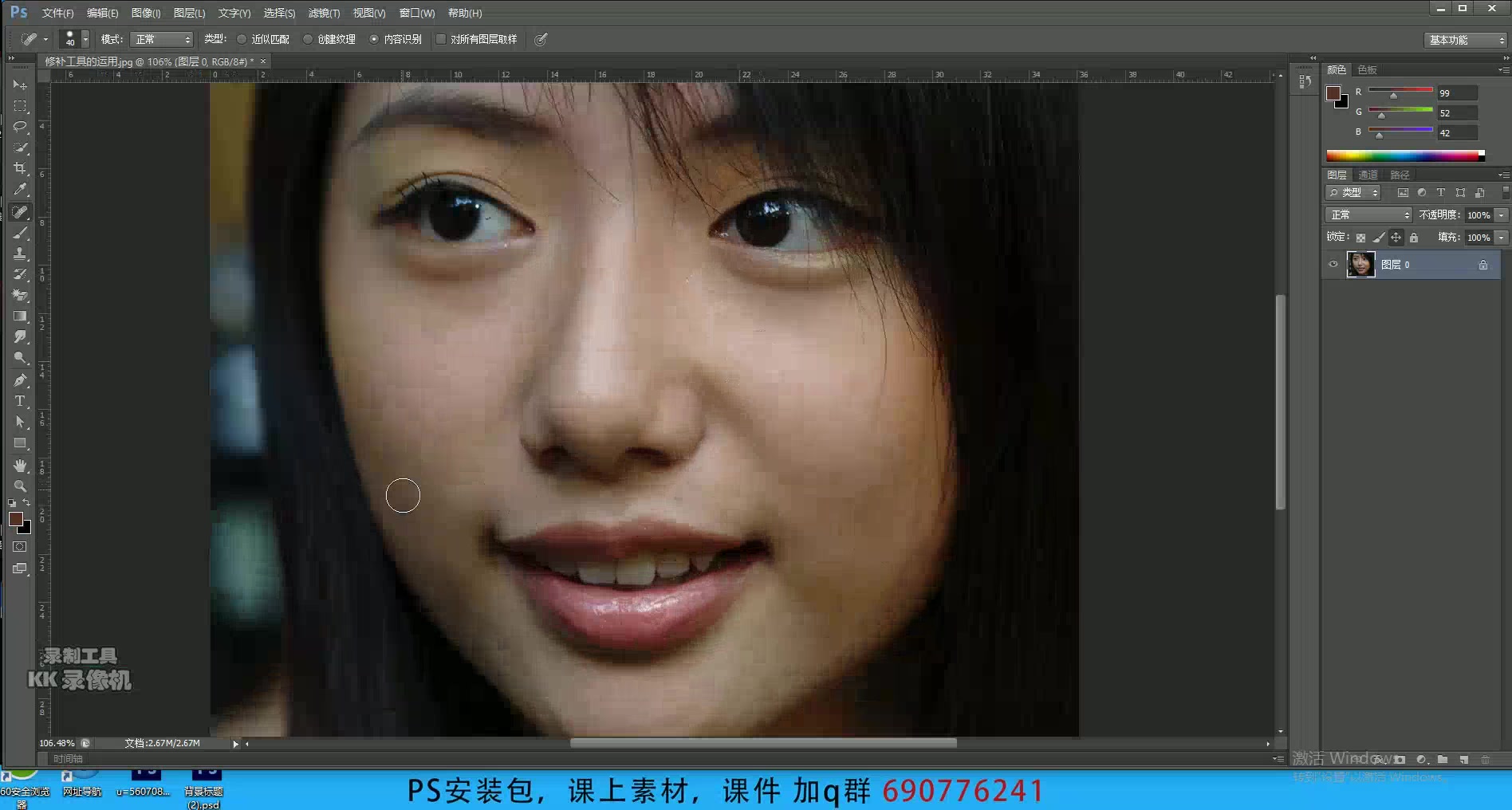Reset to default foreground and background colors

[x=12, y=503]
